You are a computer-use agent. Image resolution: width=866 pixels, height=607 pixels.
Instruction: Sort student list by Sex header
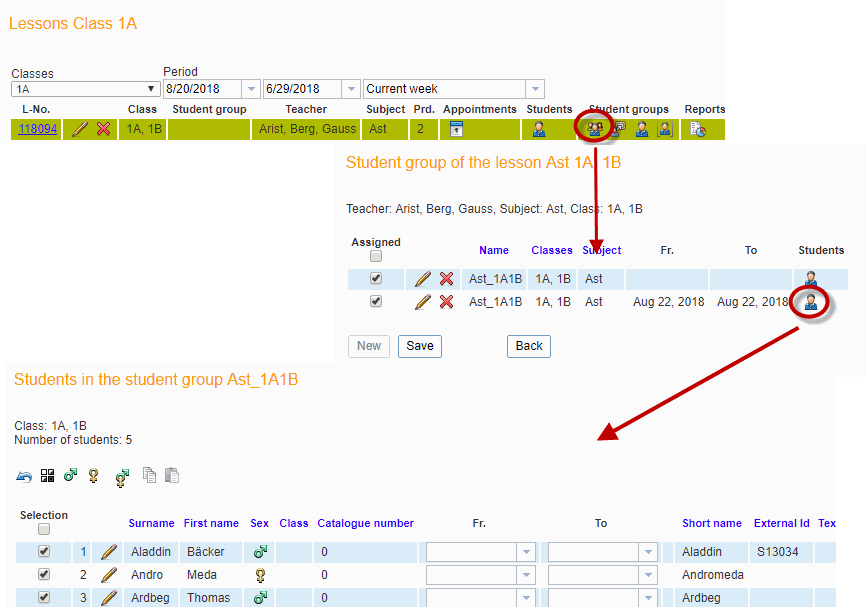(260, 523)
